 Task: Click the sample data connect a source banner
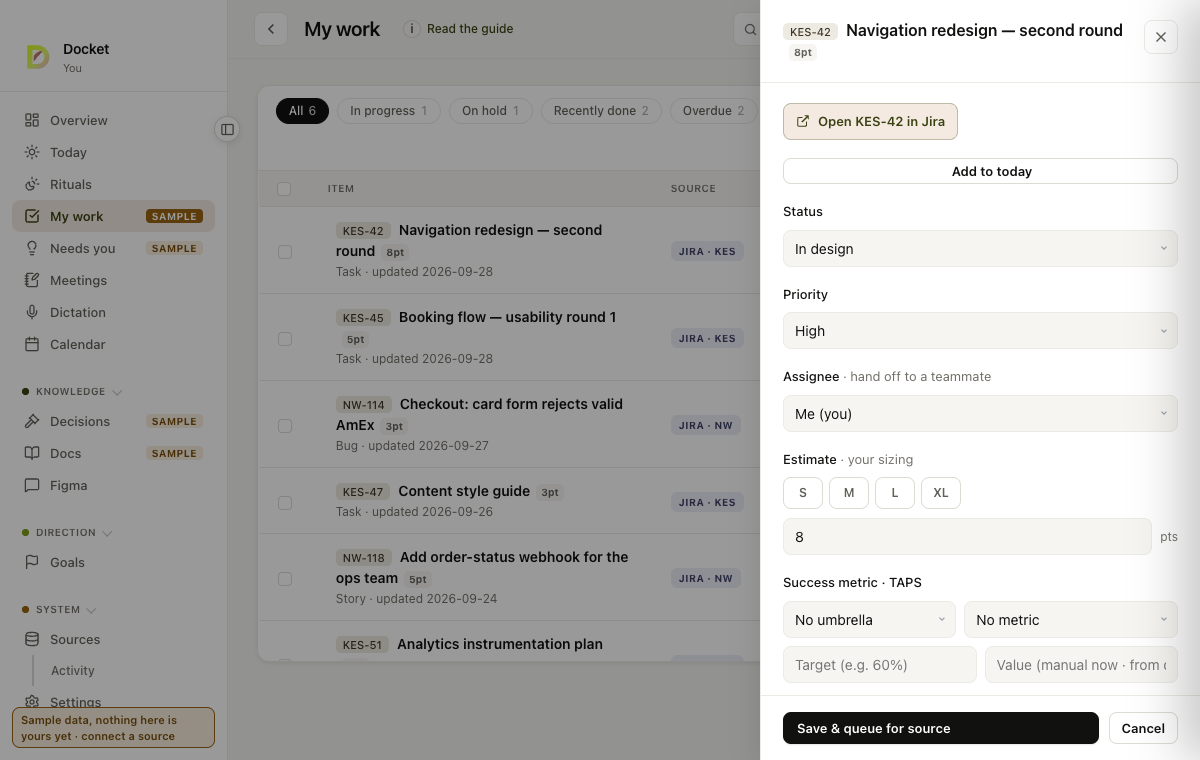(x=113, y=728)
